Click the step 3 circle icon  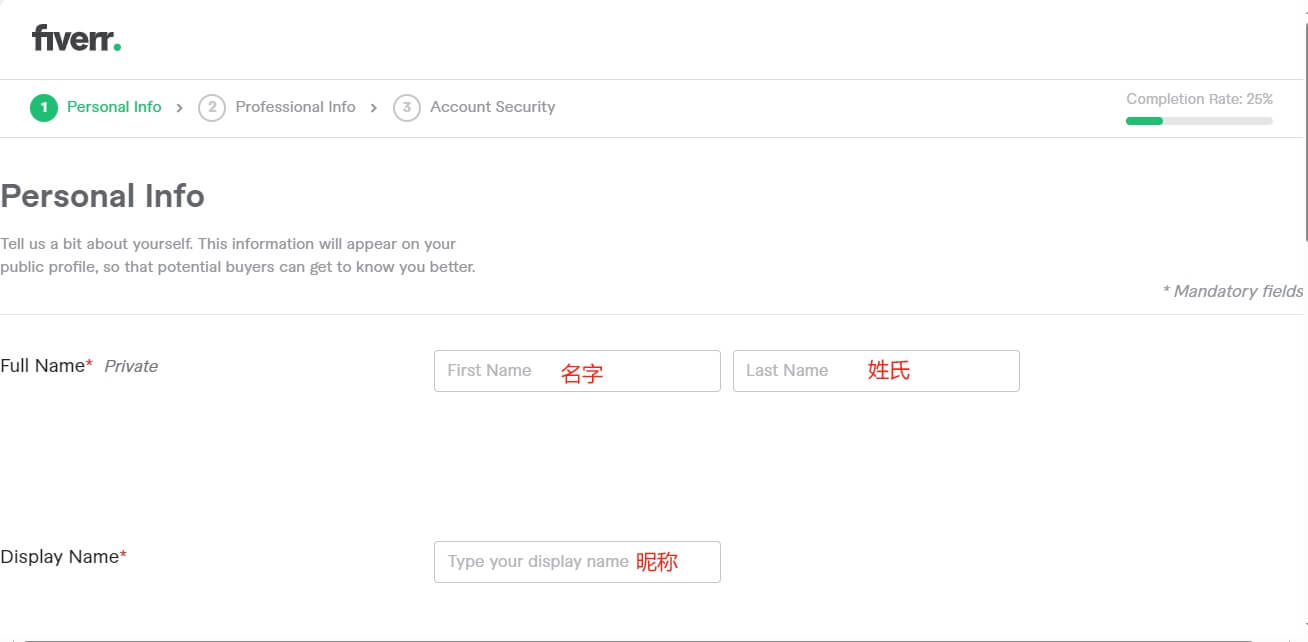pyautogui.click(x=406, y=108)
